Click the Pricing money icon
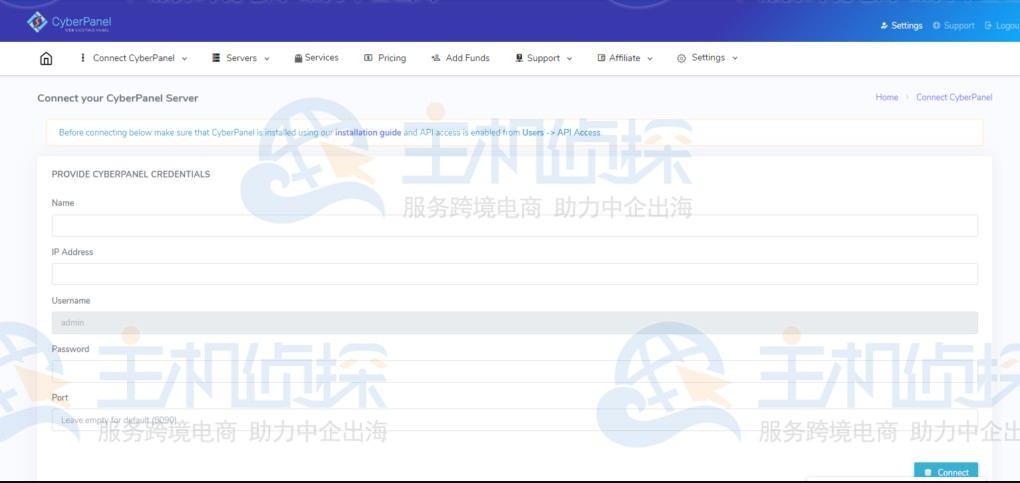 (368, 58)
